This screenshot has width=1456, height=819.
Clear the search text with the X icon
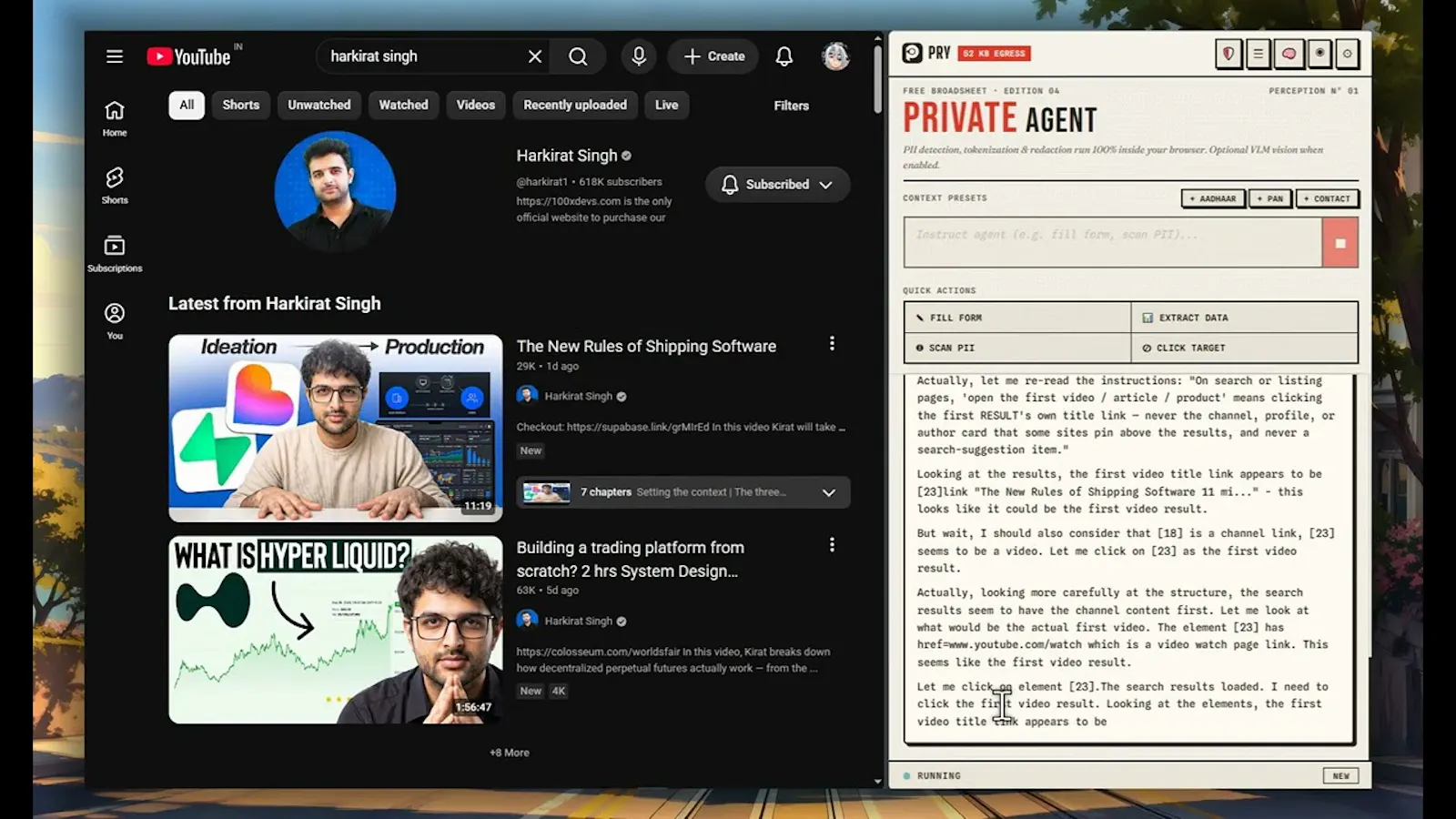click(535, 56)
